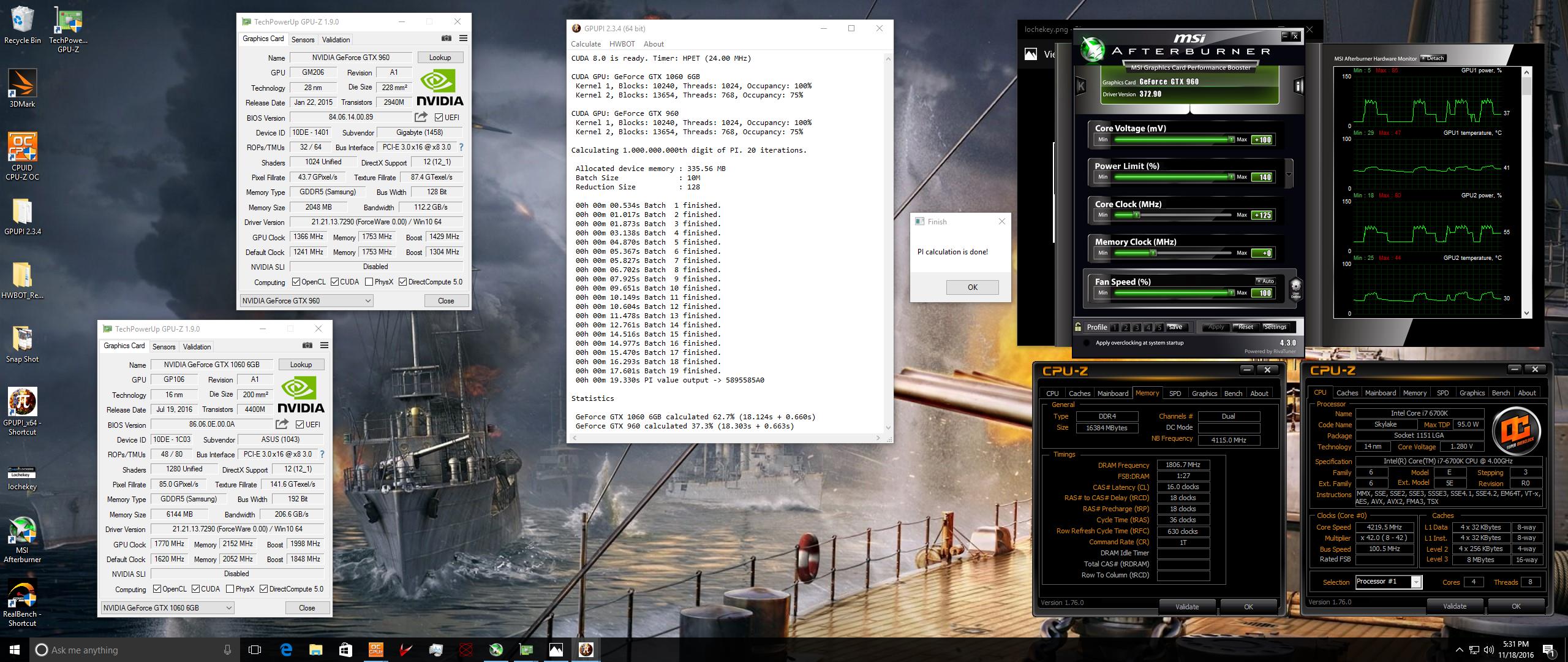Open hamburger menu in GTX 1060 GPU-Z window
Viewport: 1568px width, 662px height.
click(325, 346)
